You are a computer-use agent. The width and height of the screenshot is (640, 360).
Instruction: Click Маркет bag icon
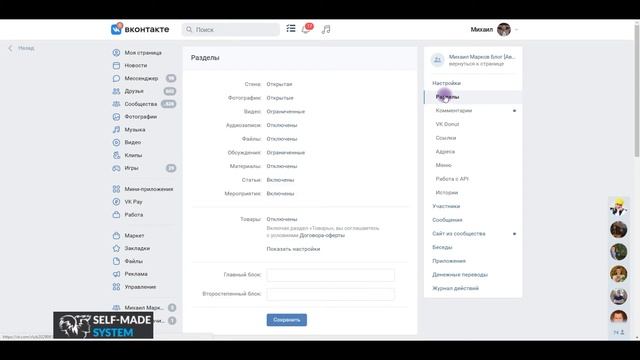tap(116, 236)
